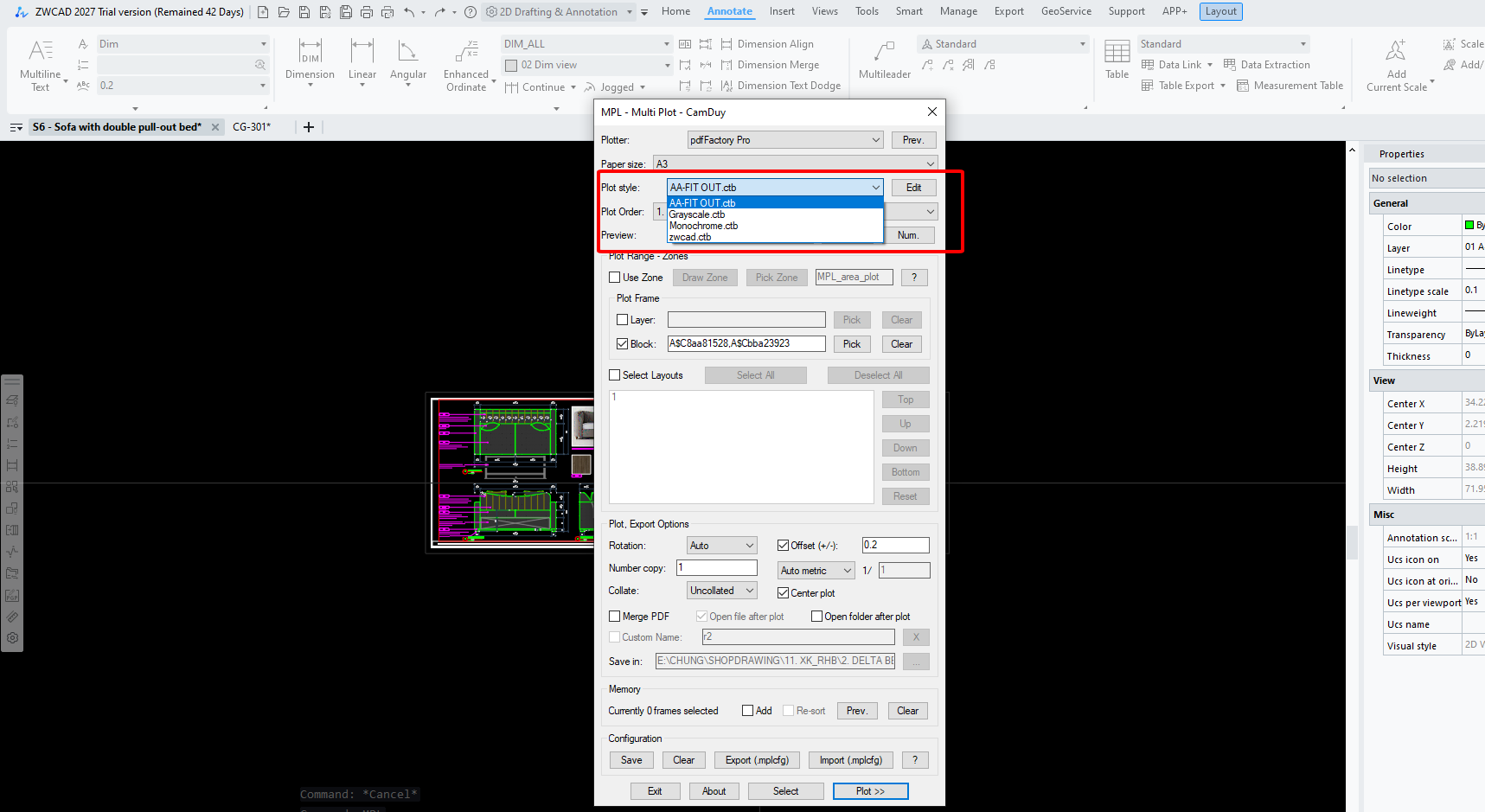Click the green Color swatch in Properties
1485x812 pixels.
1469,225
